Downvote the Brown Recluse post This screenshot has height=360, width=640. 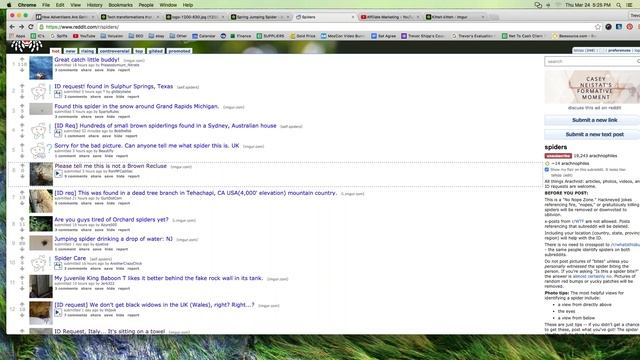(22, 176)
